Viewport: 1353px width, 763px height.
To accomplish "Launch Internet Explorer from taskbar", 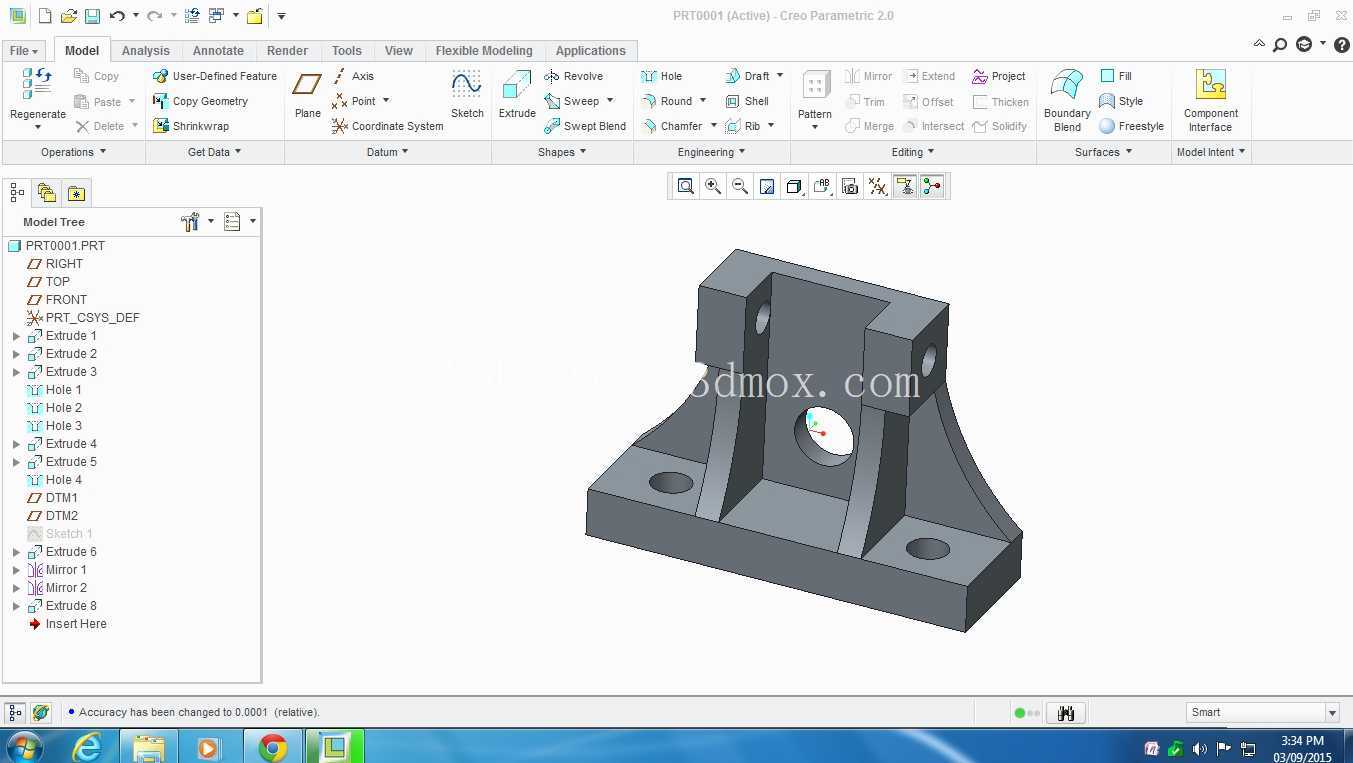I will click(87, 746).
